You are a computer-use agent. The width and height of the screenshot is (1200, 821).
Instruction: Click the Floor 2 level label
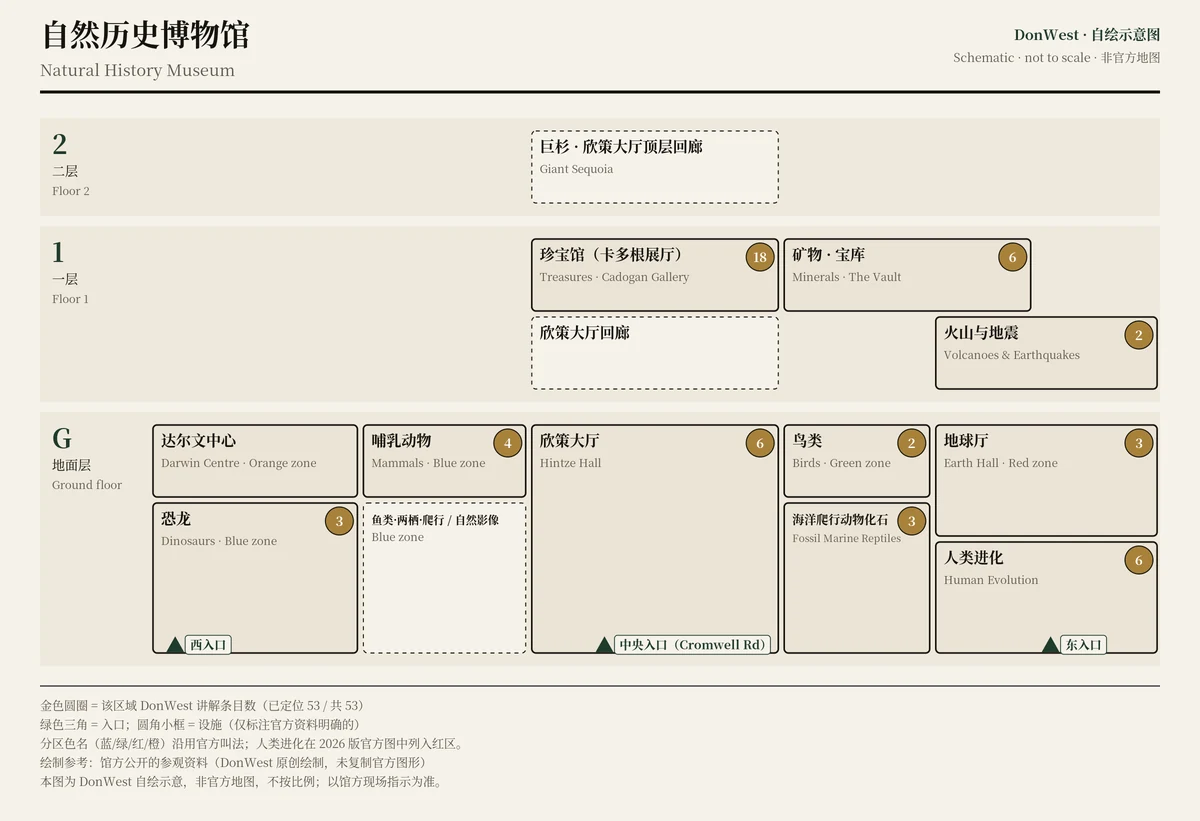click(x=71, y=191)
